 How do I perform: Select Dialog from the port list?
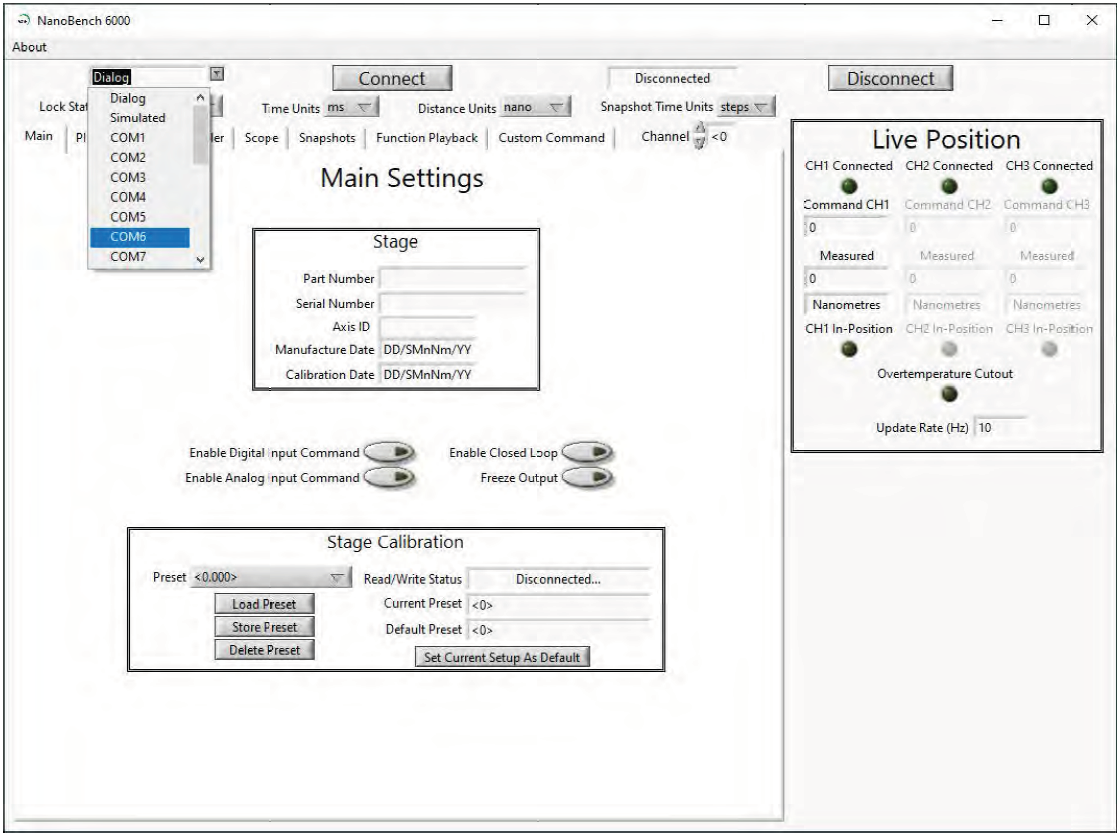point(140,99)
